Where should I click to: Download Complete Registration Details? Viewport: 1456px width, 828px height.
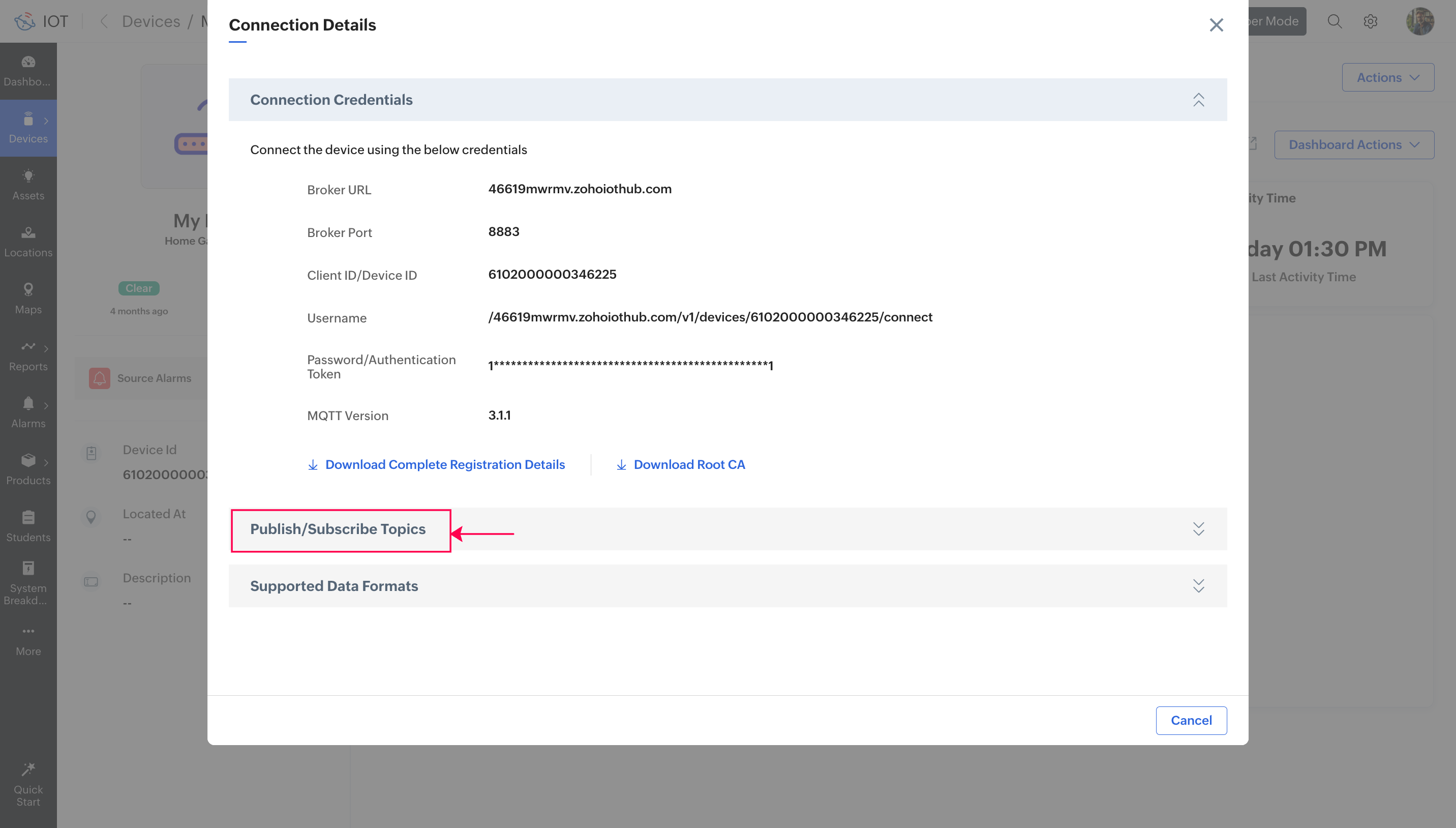pos(444,465)
